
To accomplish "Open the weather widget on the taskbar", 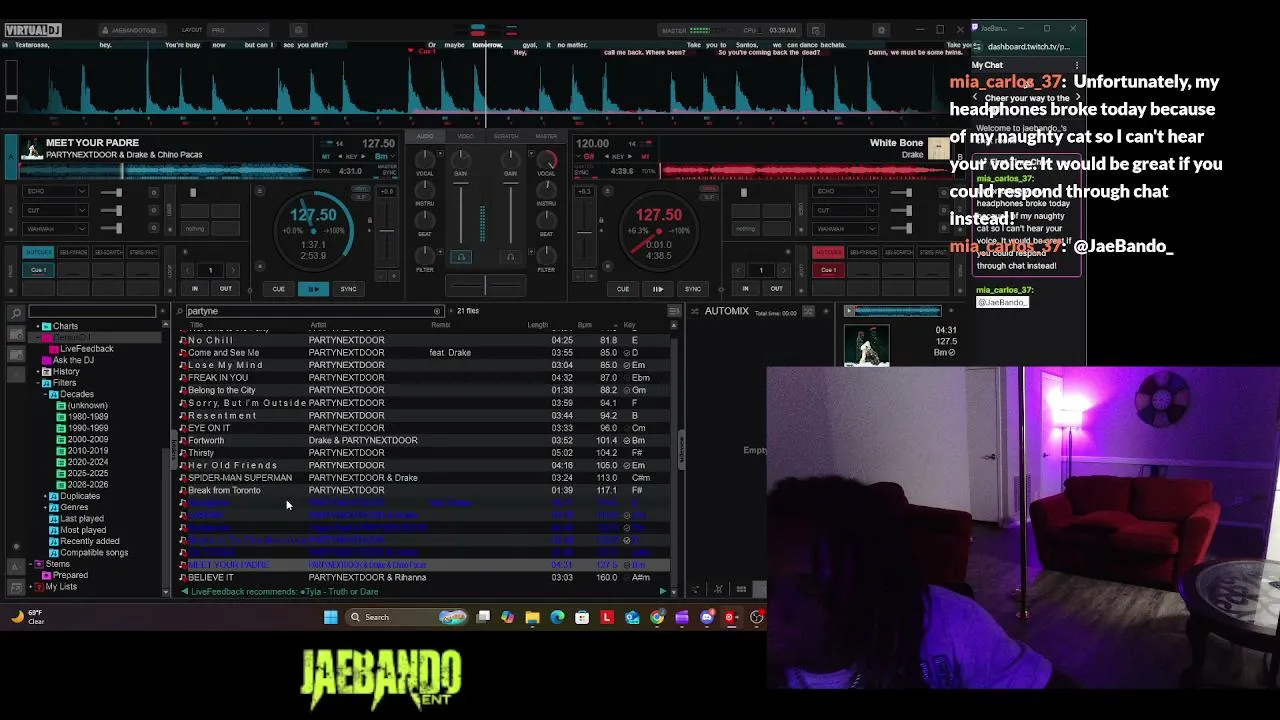I will click(x=28, y=617).
